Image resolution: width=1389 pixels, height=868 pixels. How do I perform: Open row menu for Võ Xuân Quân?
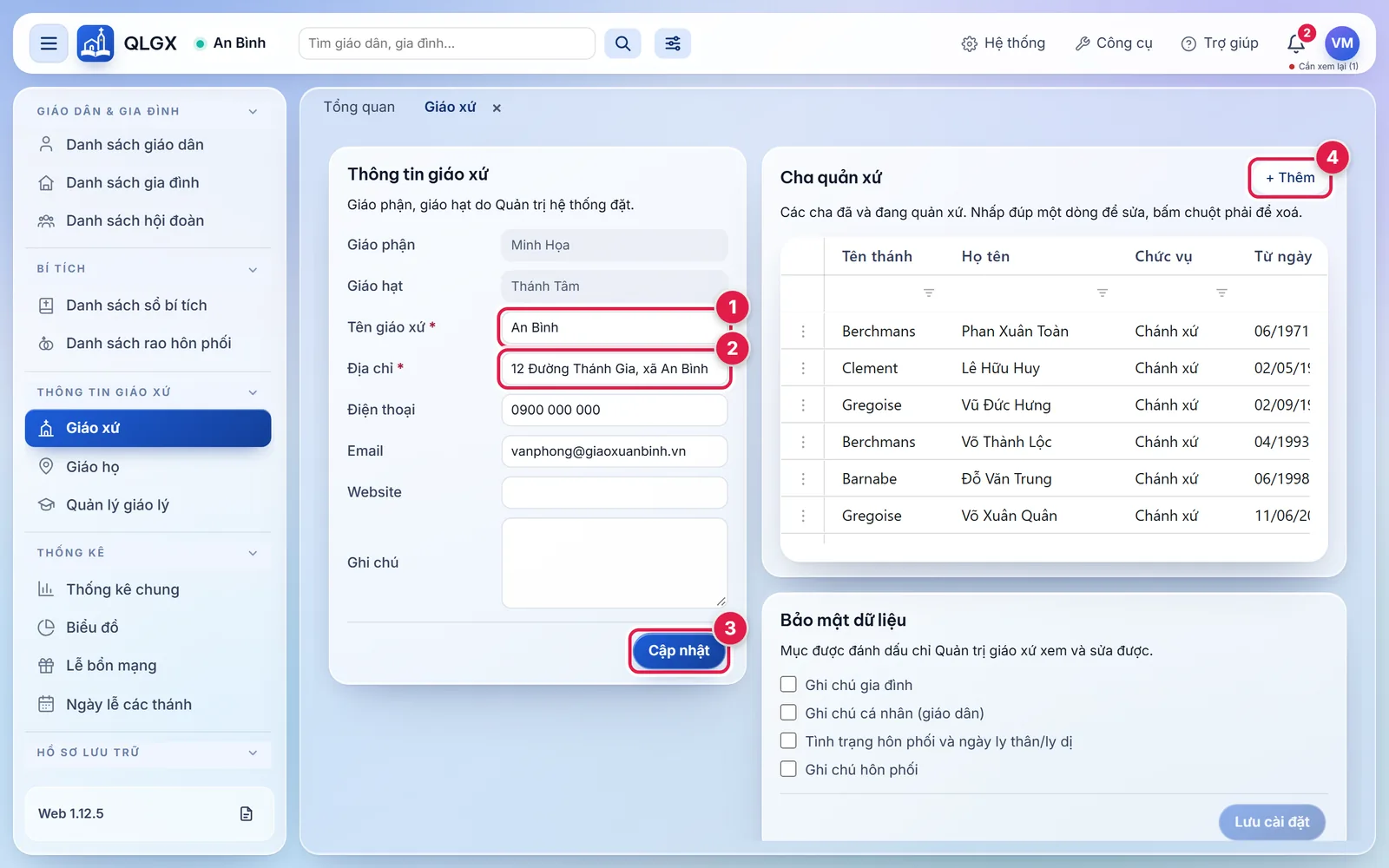(803, 516)
